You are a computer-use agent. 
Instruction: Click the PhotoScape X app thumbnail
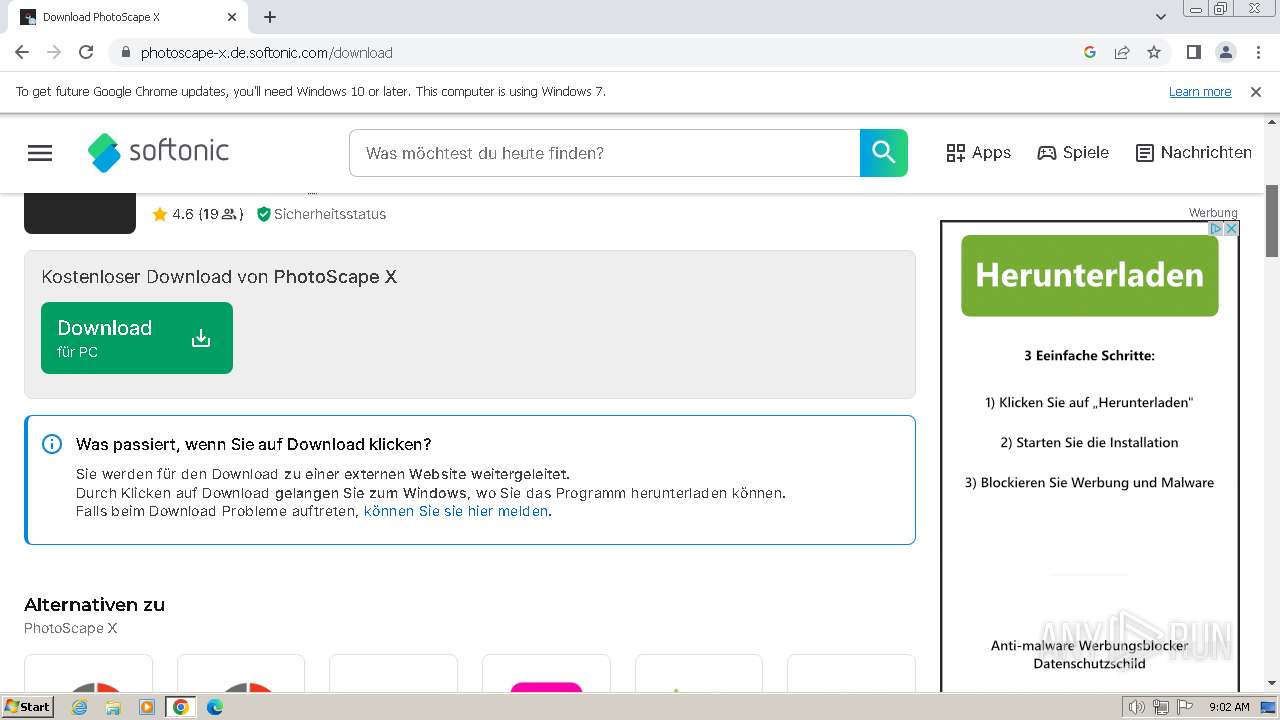[x=80, y=212]
